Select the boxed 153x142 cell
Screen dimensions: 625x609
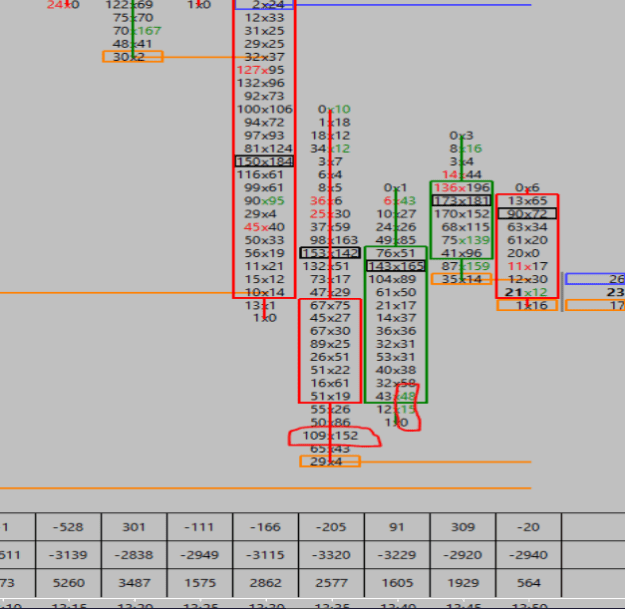coord(330,253)
